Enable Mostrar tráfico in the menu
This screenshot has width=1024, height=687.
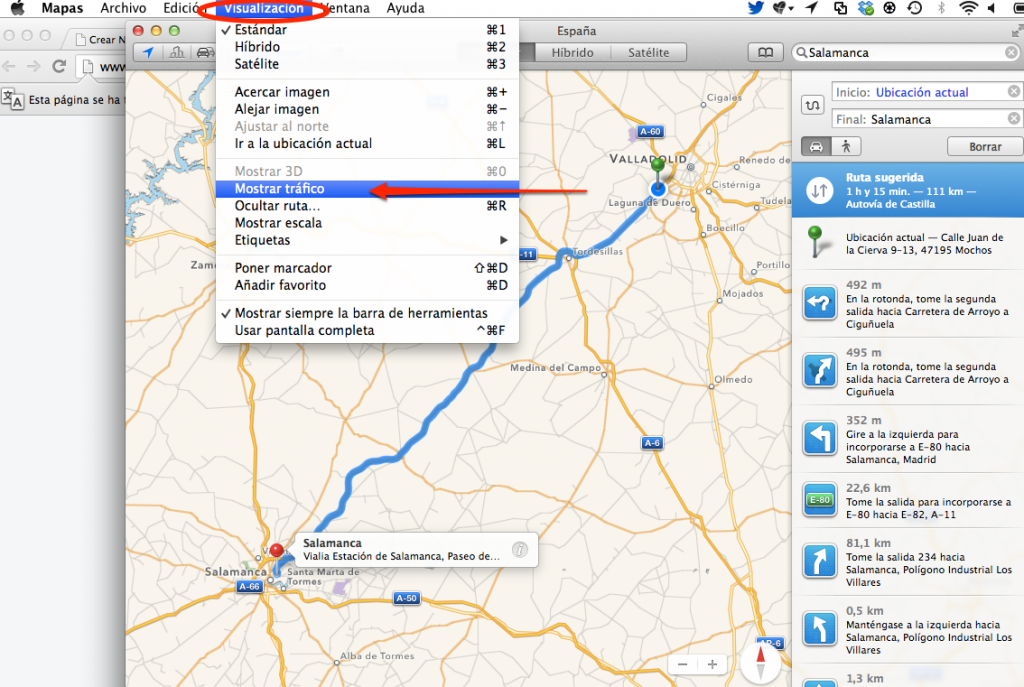[367, 189]
